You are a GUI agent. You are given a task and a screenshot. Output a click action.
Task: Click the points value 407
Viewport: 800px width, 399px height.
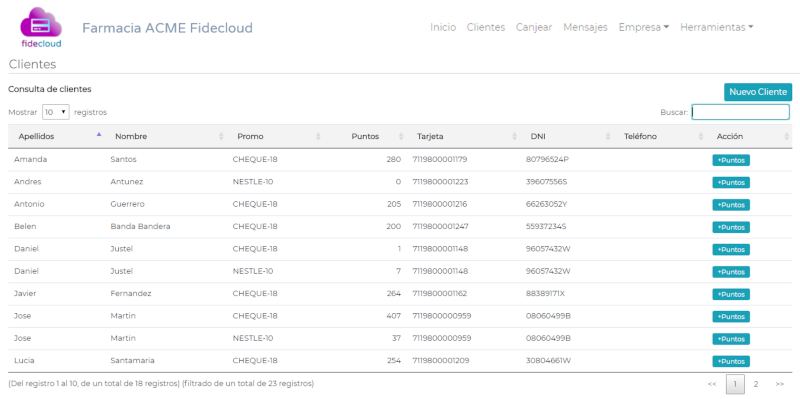(394, 316)
